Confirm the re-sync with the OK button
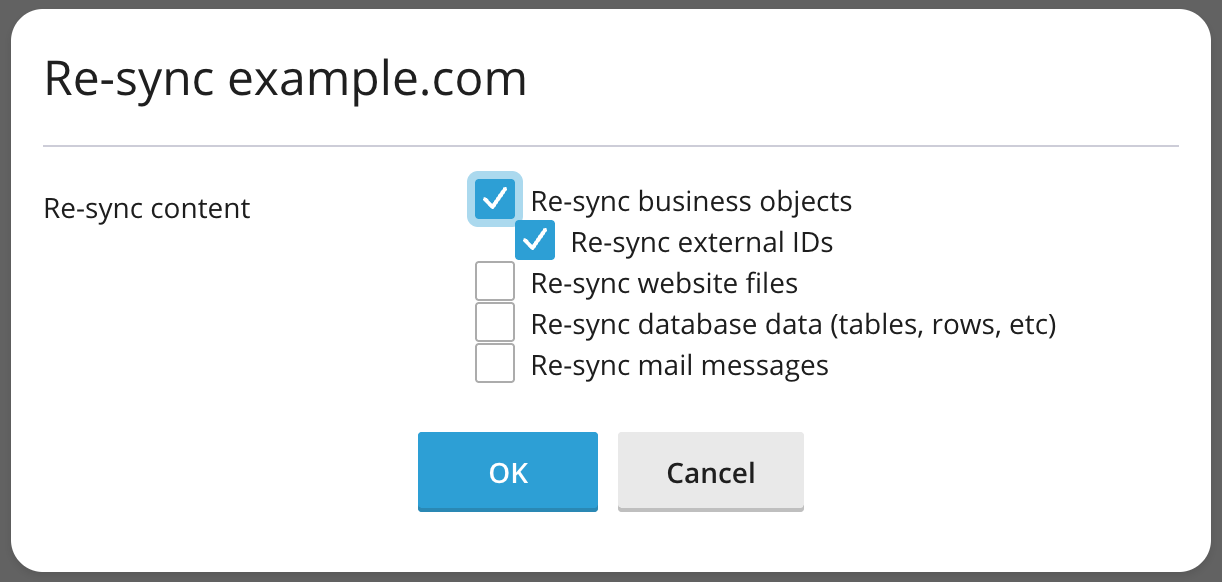The width and height of the screenshot is (1222, 582). click(x=508, y=472)
